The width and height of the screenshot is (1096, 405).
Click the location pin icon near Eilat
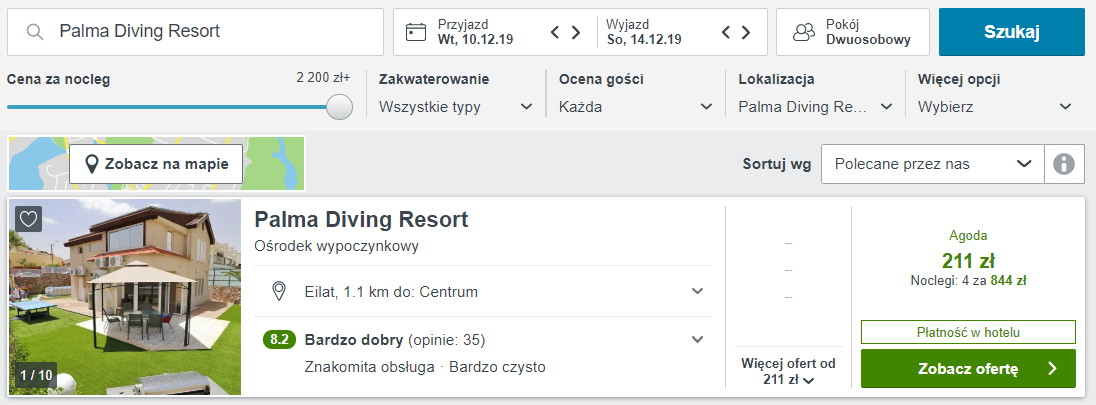281,291
